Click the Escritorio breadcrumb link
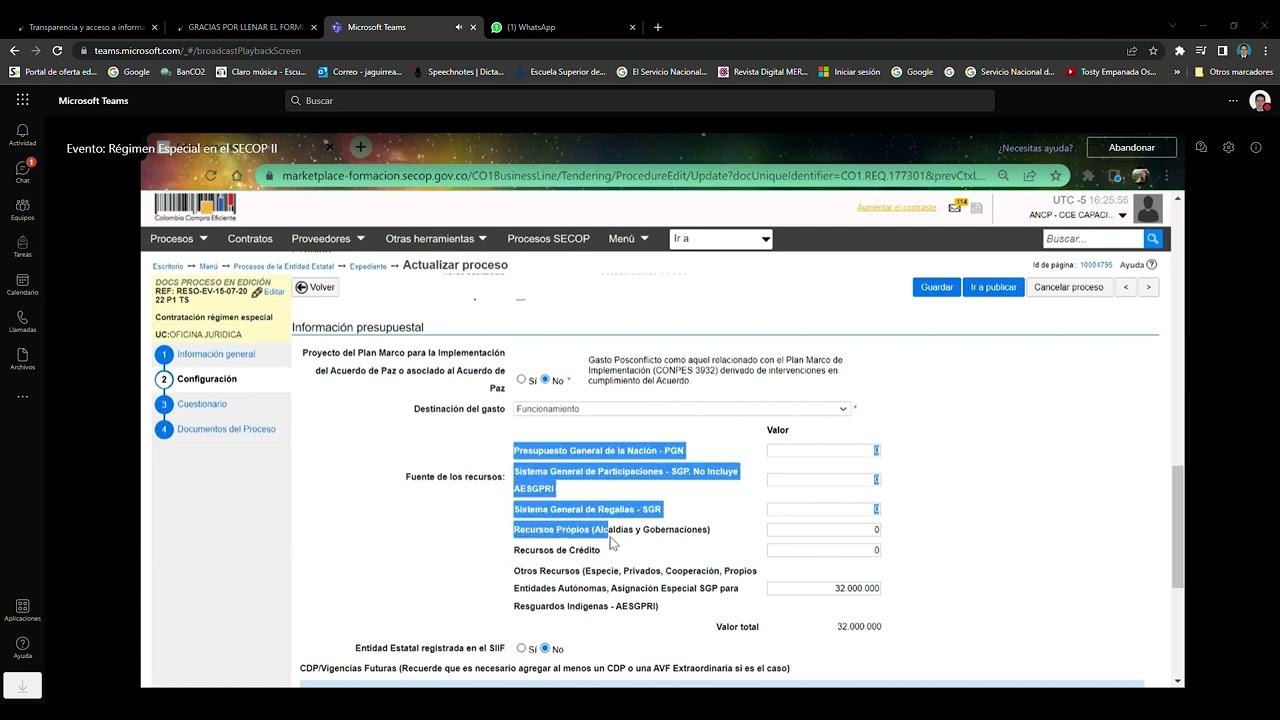 (168, 266)
